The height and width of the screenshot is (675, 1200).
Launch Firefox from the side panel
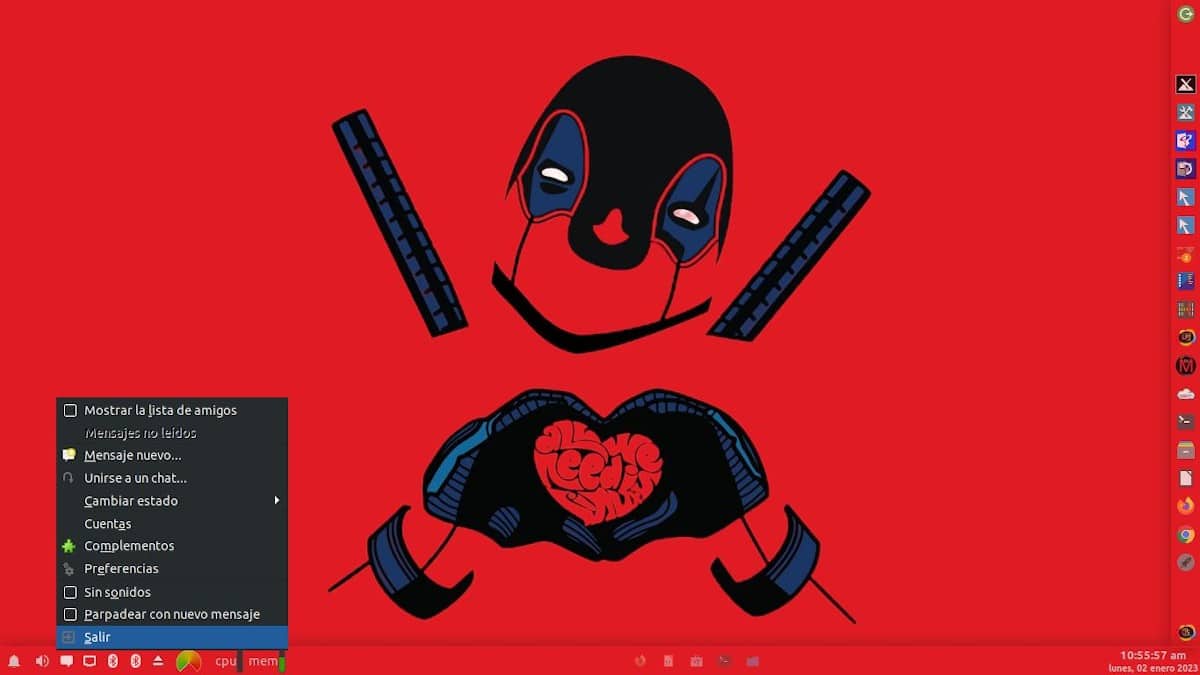(1186, 506)
